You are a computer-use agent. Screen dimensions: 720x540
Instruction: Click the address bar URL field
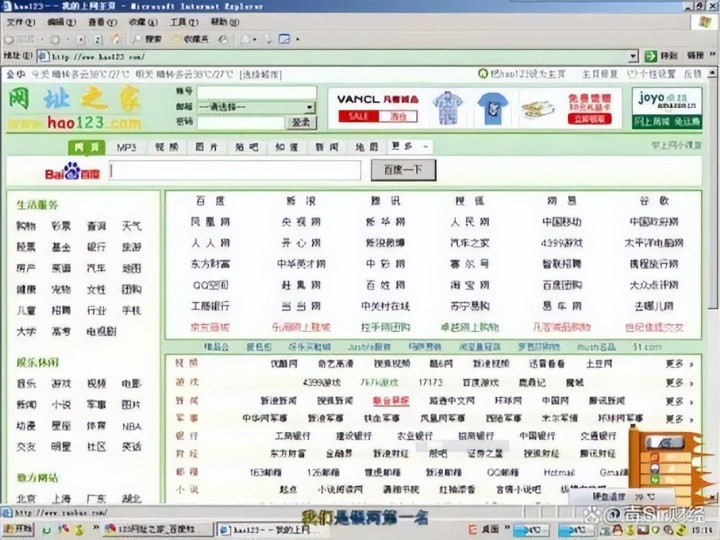coord(338,56)
